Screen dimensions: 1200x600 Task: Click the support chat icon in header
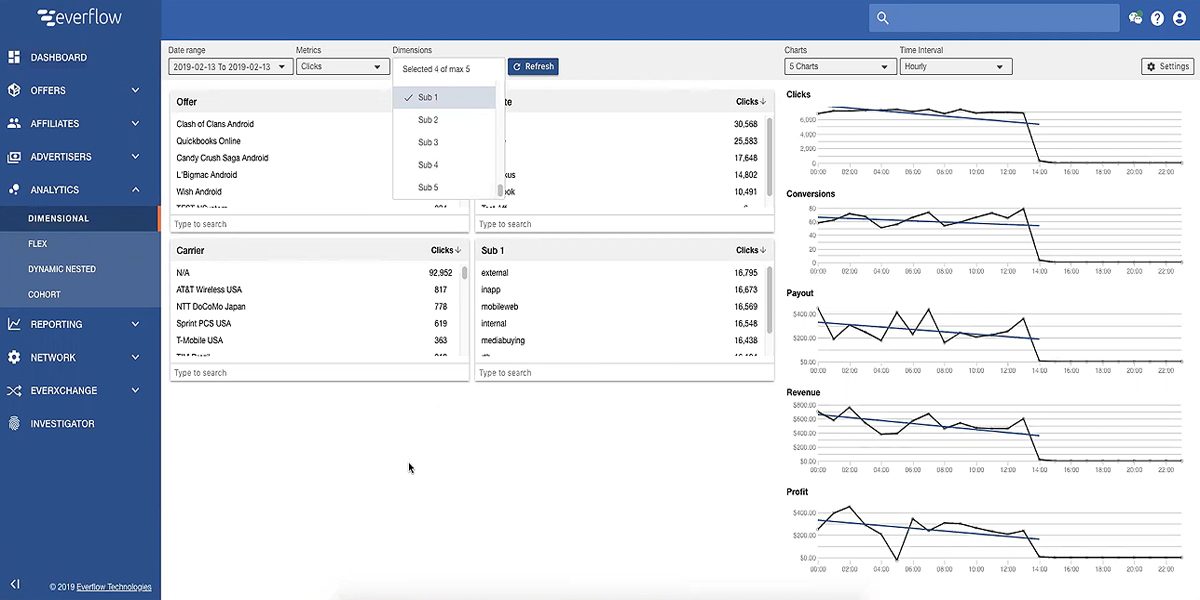[x=1134, y=17]
